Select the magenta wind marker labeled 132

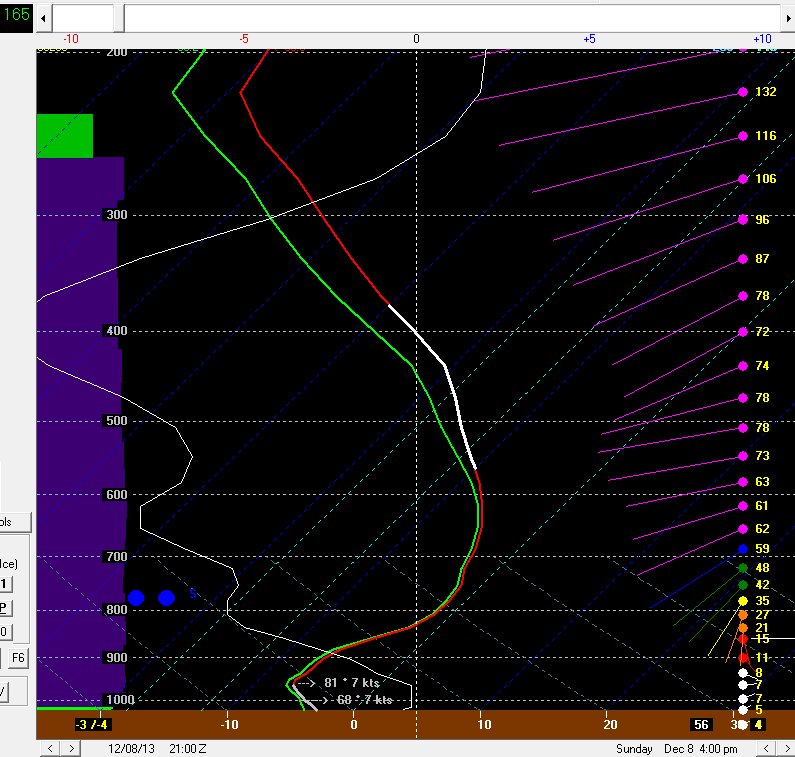click(x=743, y=92)
